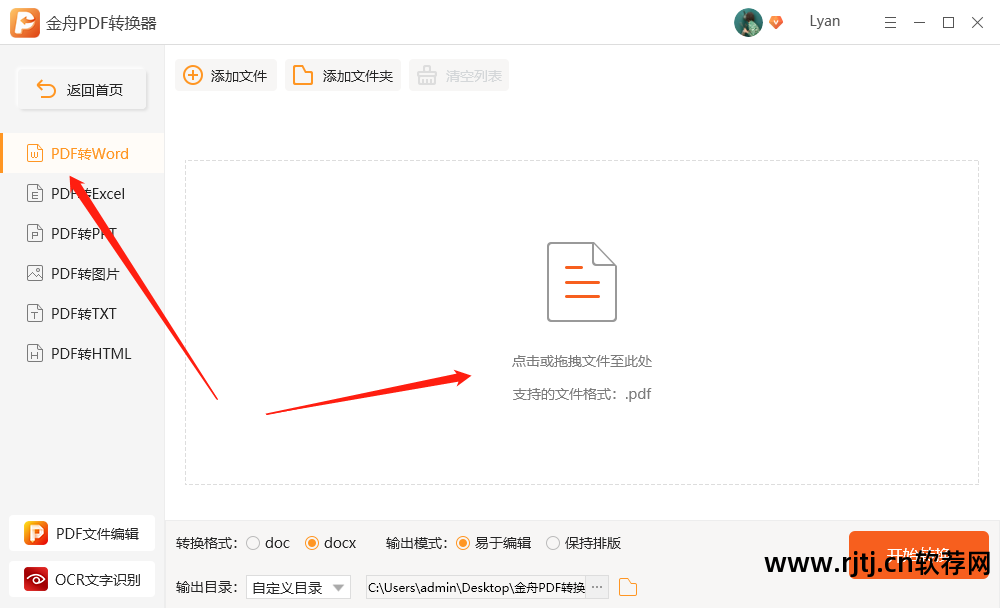
Task: Click the 添加文件 plus icon
Action: pos(192,74)
